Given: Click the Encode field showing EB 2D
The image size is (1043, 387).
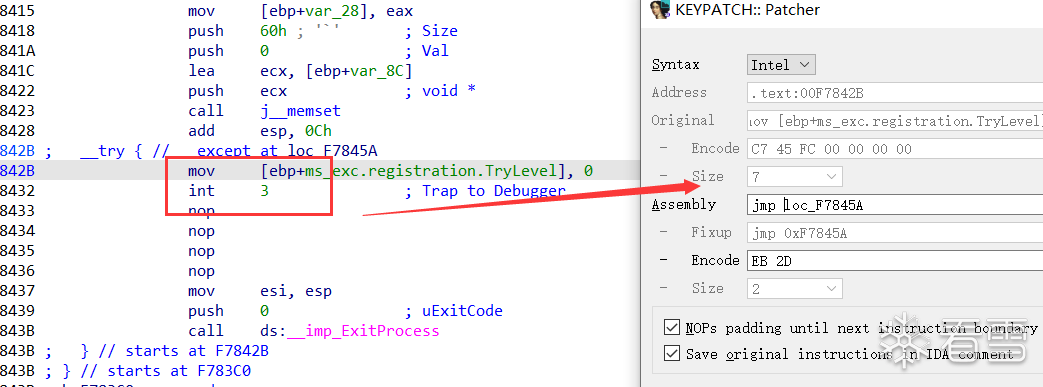Looking at the screenshot, I should pyautogui.click(x=895, y=261).
